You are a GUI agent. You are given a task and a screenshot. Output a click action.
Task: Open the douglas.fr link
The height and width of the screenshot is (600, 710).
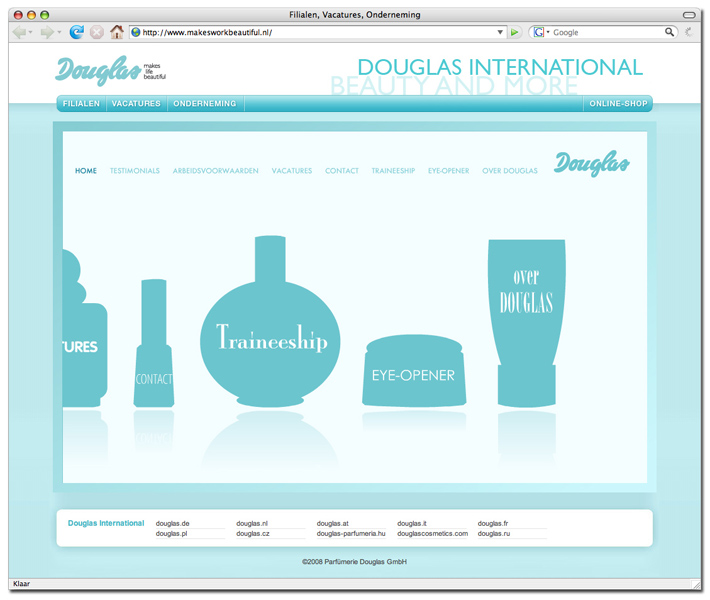tap(493, 523)
